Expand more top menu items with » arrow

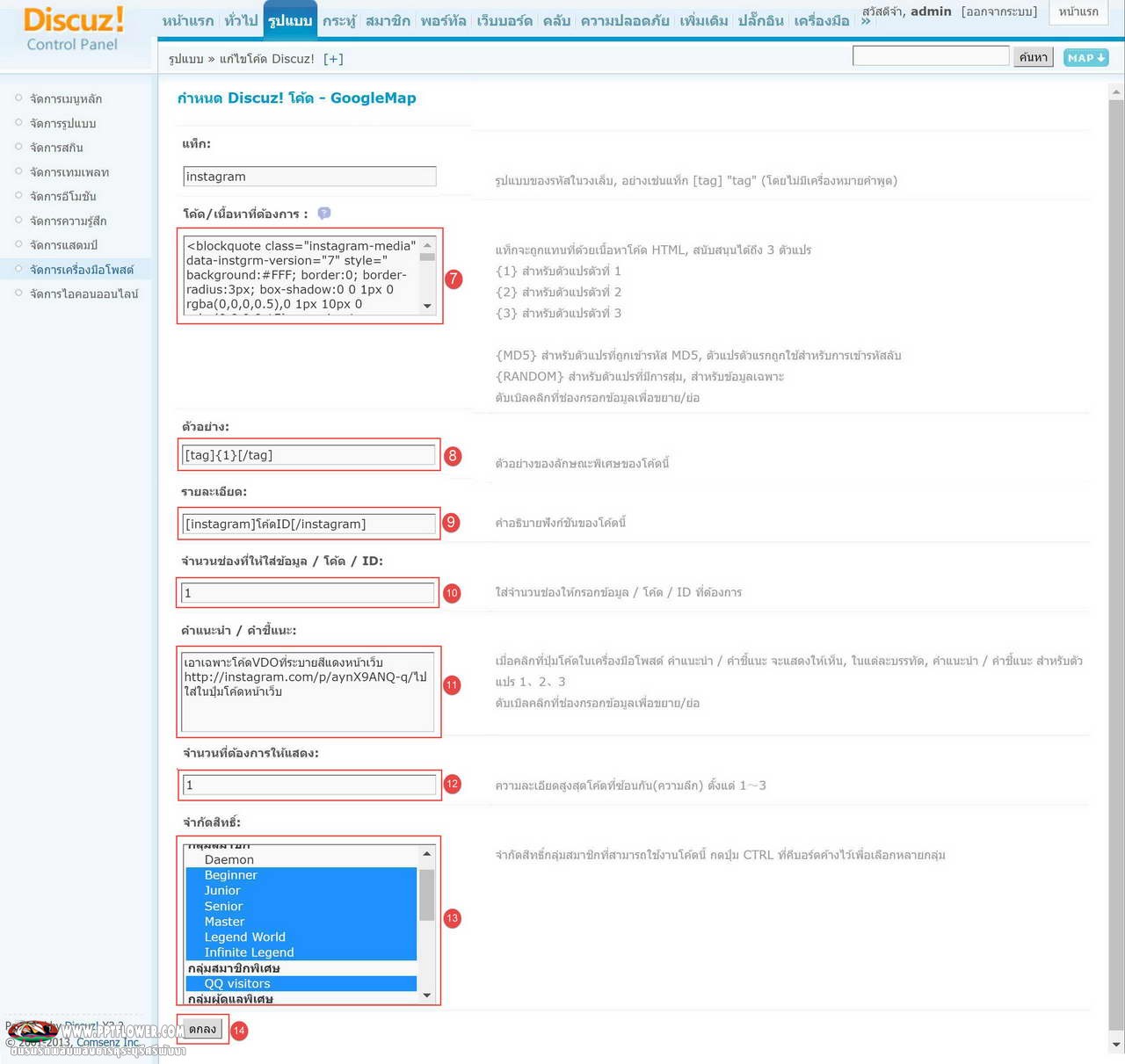coord(866,21)
